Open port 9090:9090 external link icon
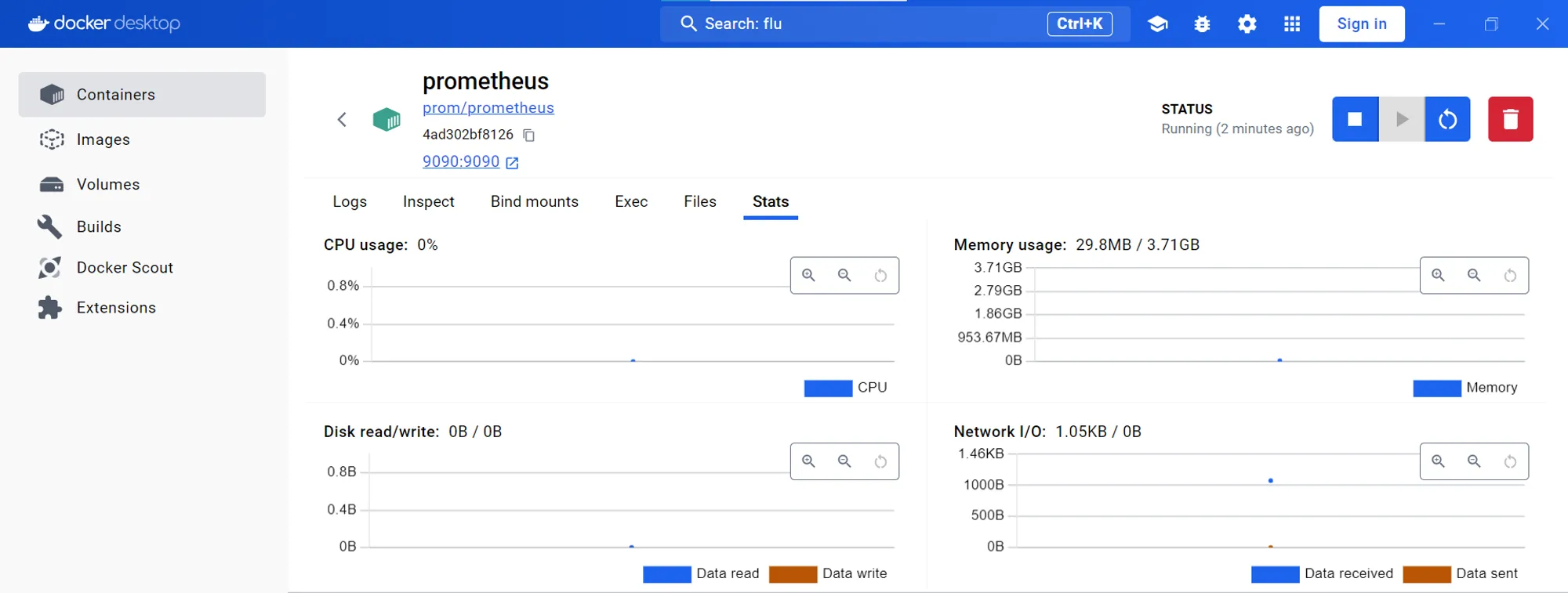The width and height of the screenshot is (1568, 593). [512, 163]
